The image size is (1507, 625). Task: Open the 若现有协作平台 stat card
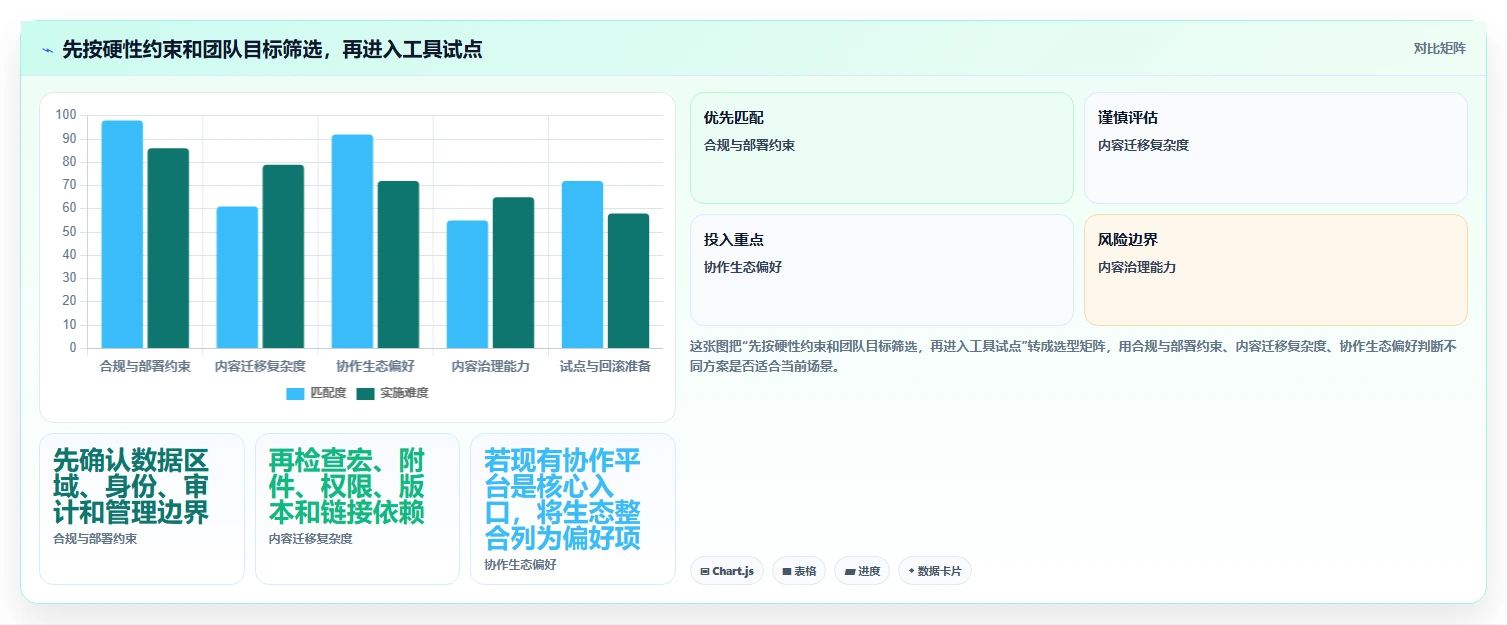(573, 508)
